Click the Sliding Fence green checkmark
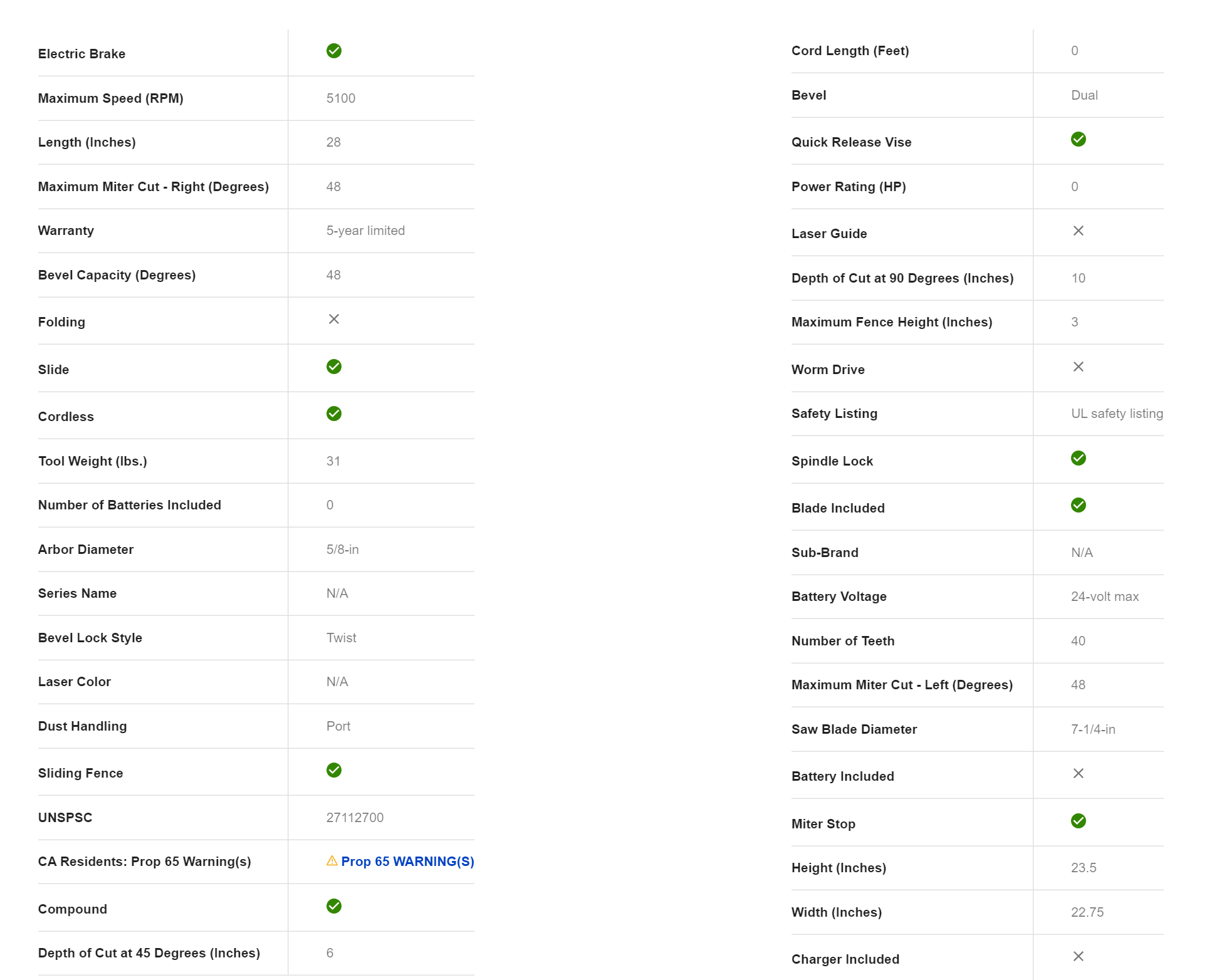The height and width of the screenshot is (980, 1207). [x=334, y=770]
